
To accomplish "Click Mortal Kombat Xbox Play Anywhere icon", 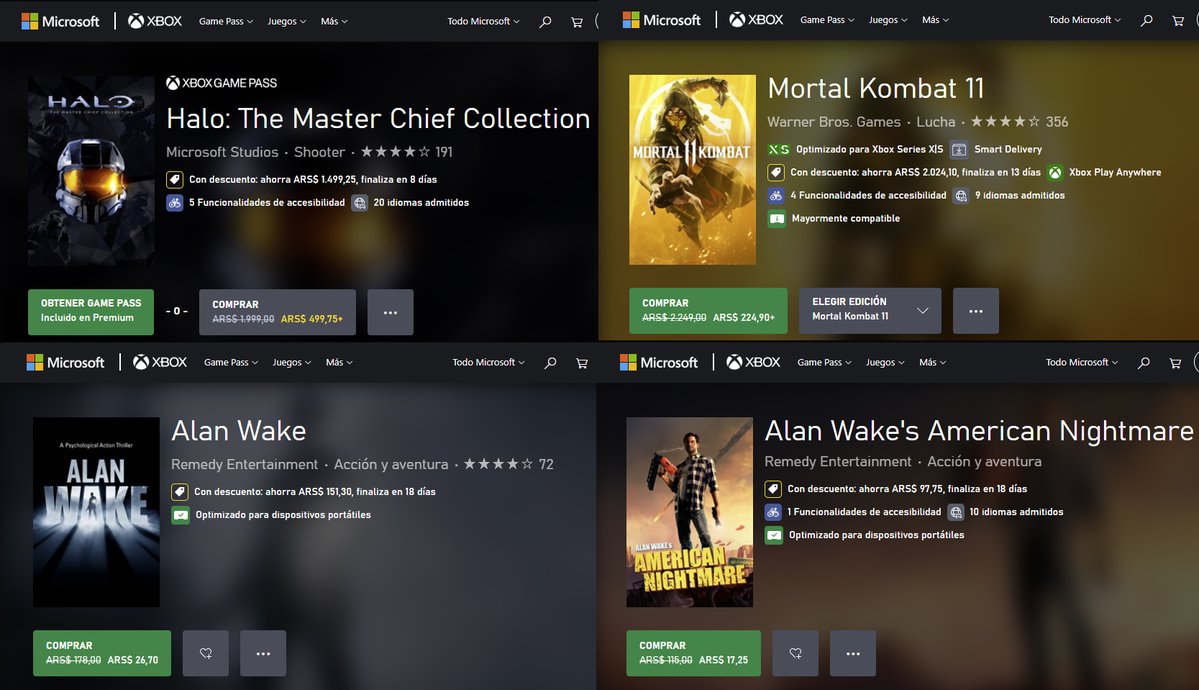I will 1055,172.
